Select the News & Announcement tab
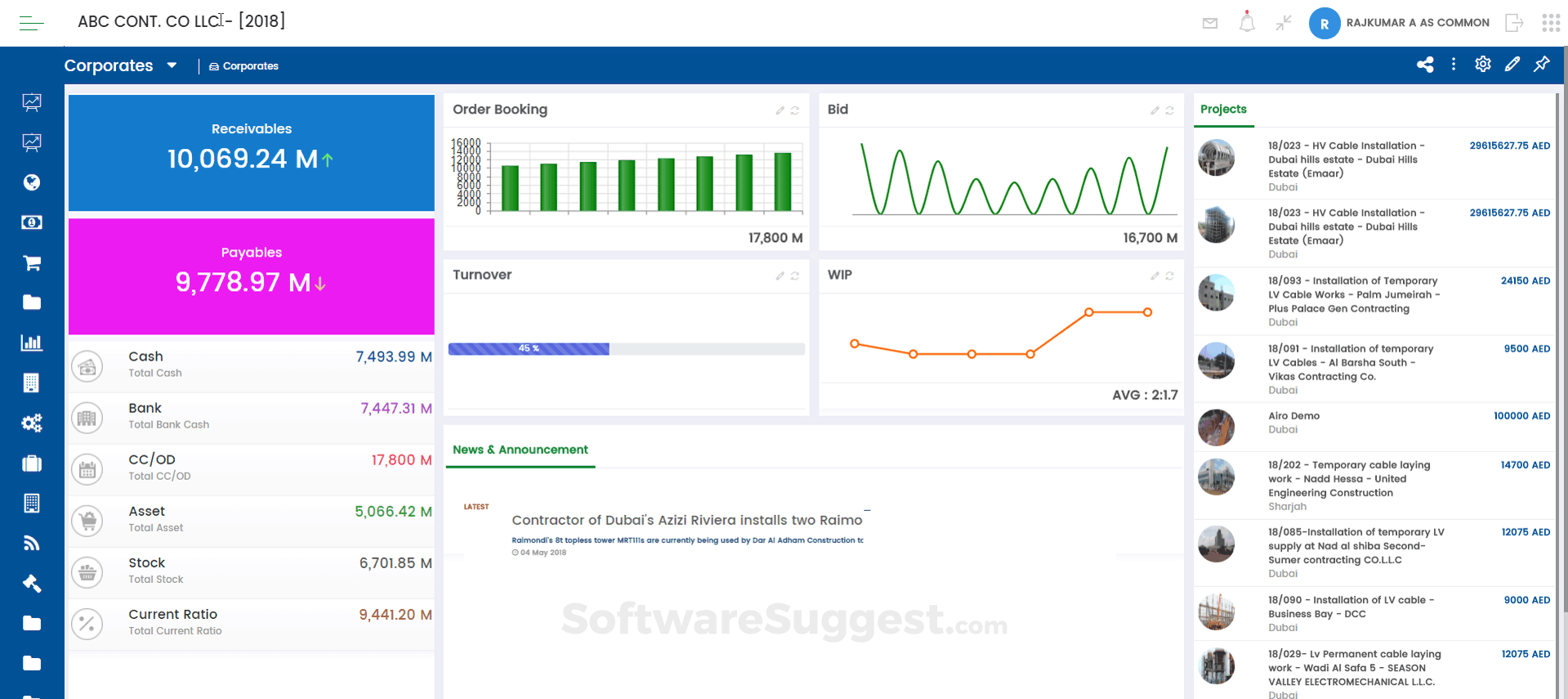Screen dimensions: 1568x699 point(520,450)
